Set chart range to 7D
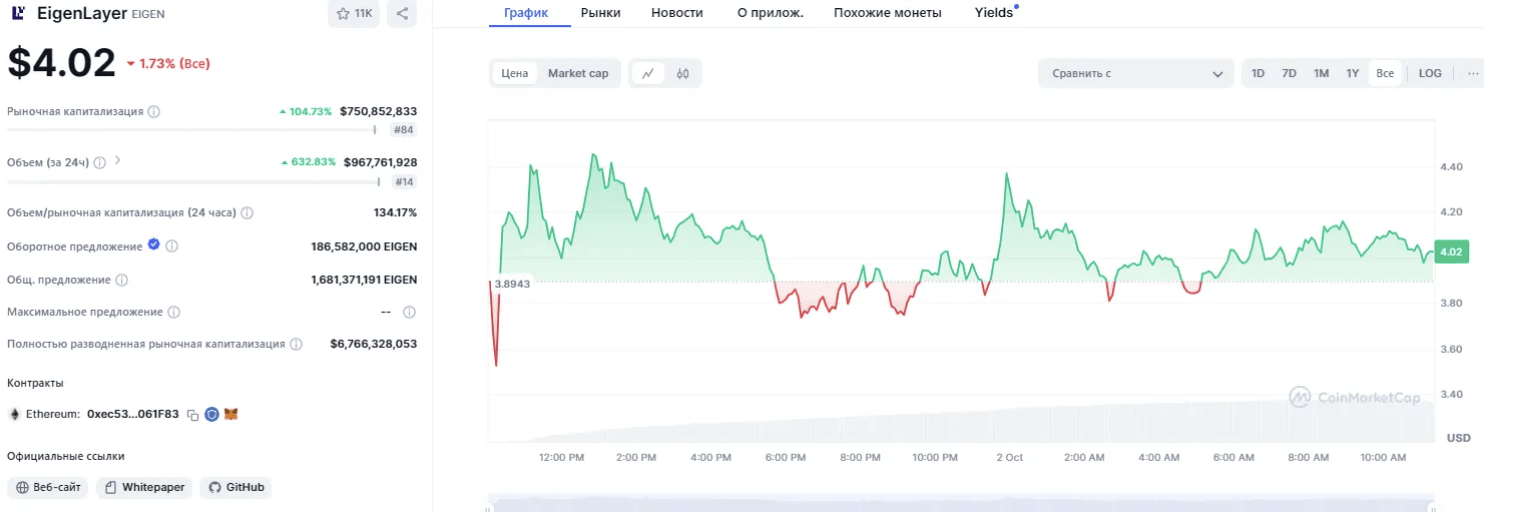 pyautogui.click(x=1289, y=73)
